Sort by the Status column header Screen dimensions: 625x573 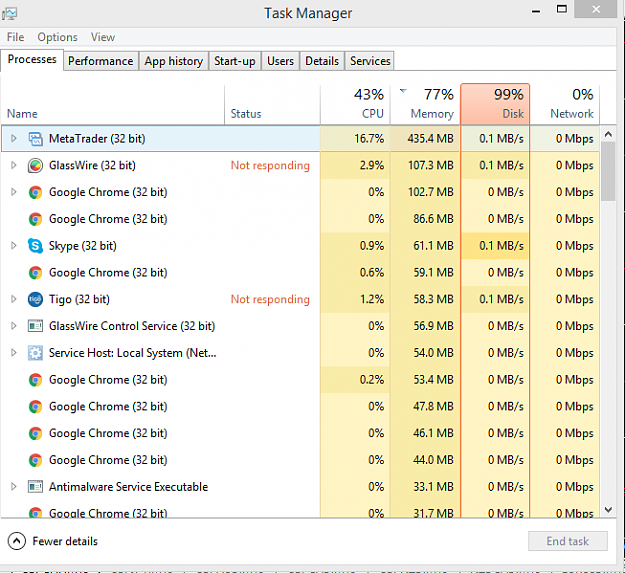[x=272, y=105]
